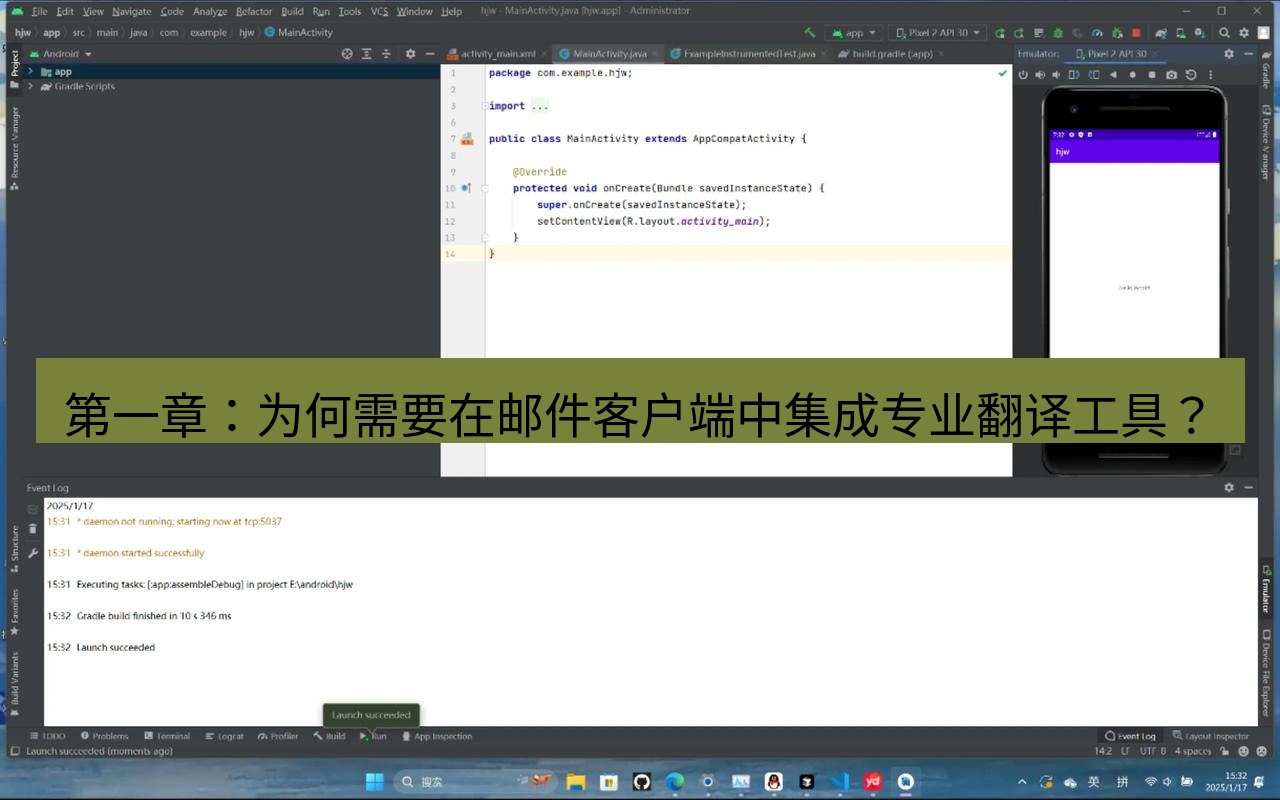Switch to ExampleInstrumentedTest.java tab
The height and width of the screenshot is (800, 1280).
click(749, 53)
